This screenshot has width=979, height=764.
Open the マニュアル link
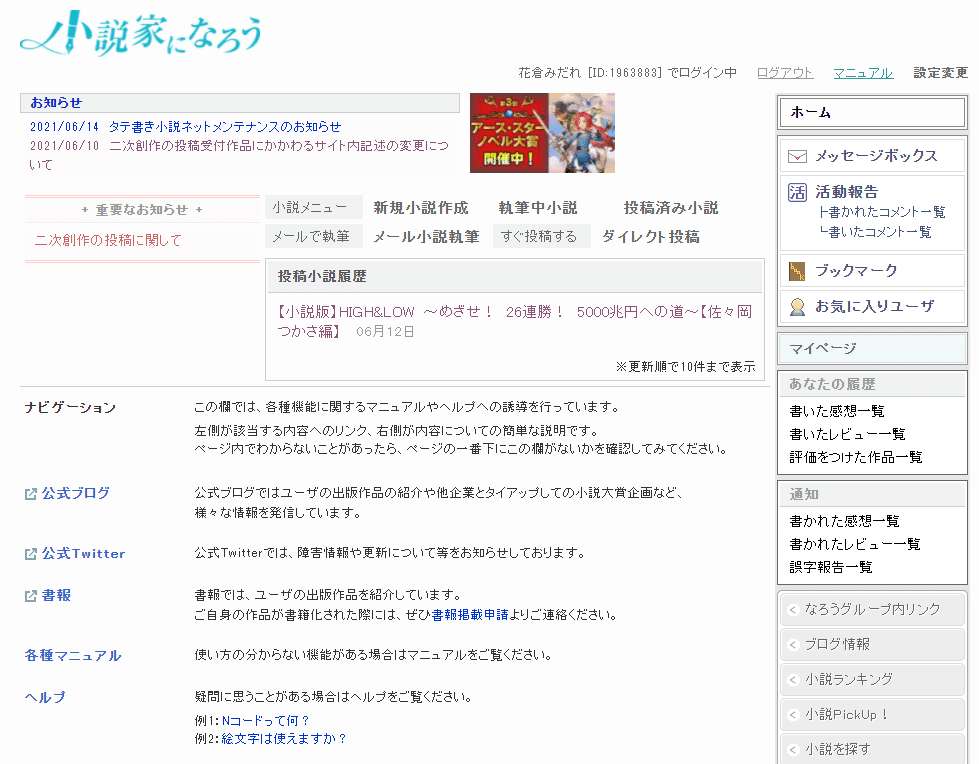pyautogui.click(x=862, y=72)
